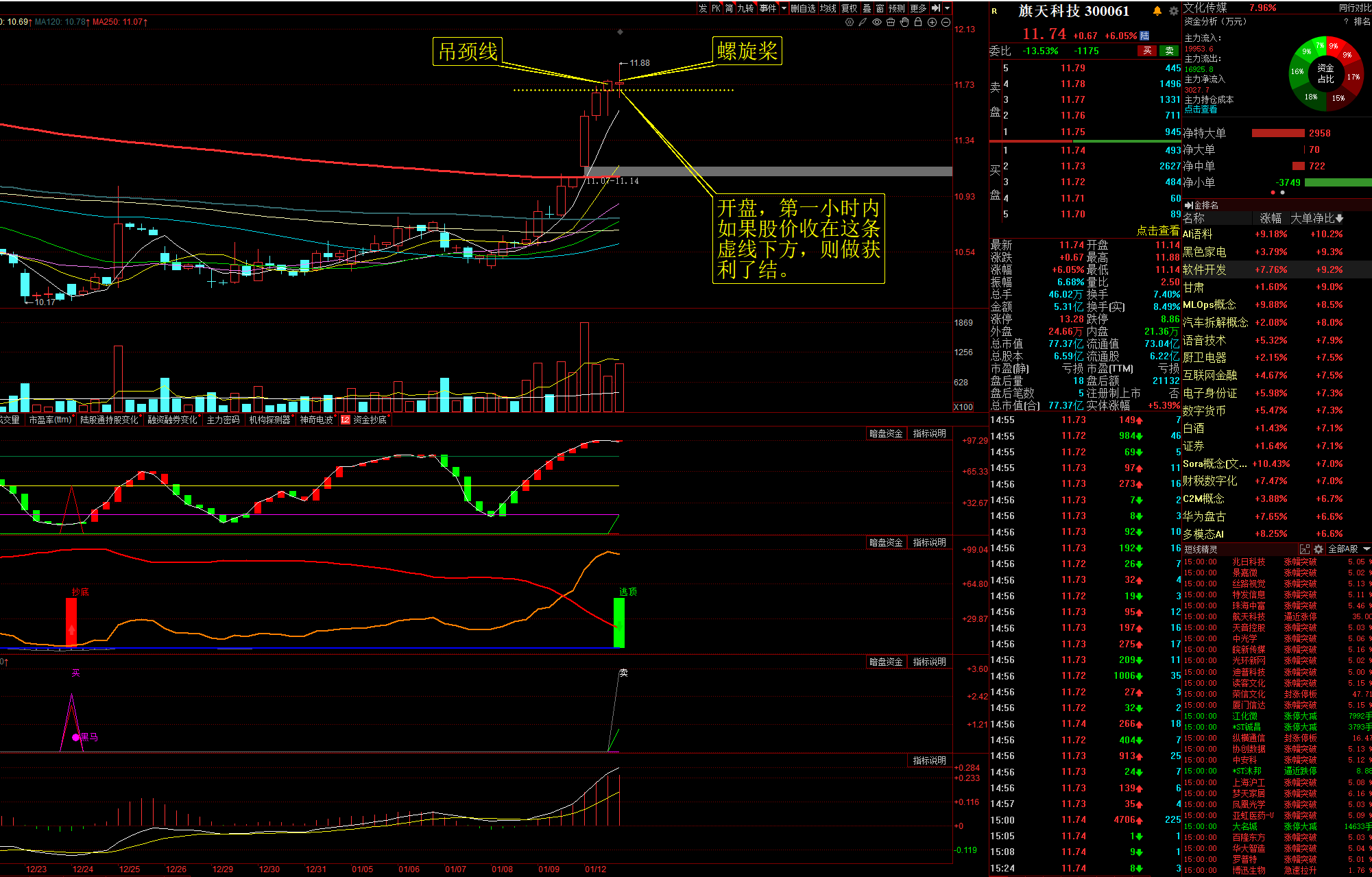The image size is (1372, 877).
Task: Toggle 均线 moving averages display
Action: pyautogui.click(x=828, y=8)
